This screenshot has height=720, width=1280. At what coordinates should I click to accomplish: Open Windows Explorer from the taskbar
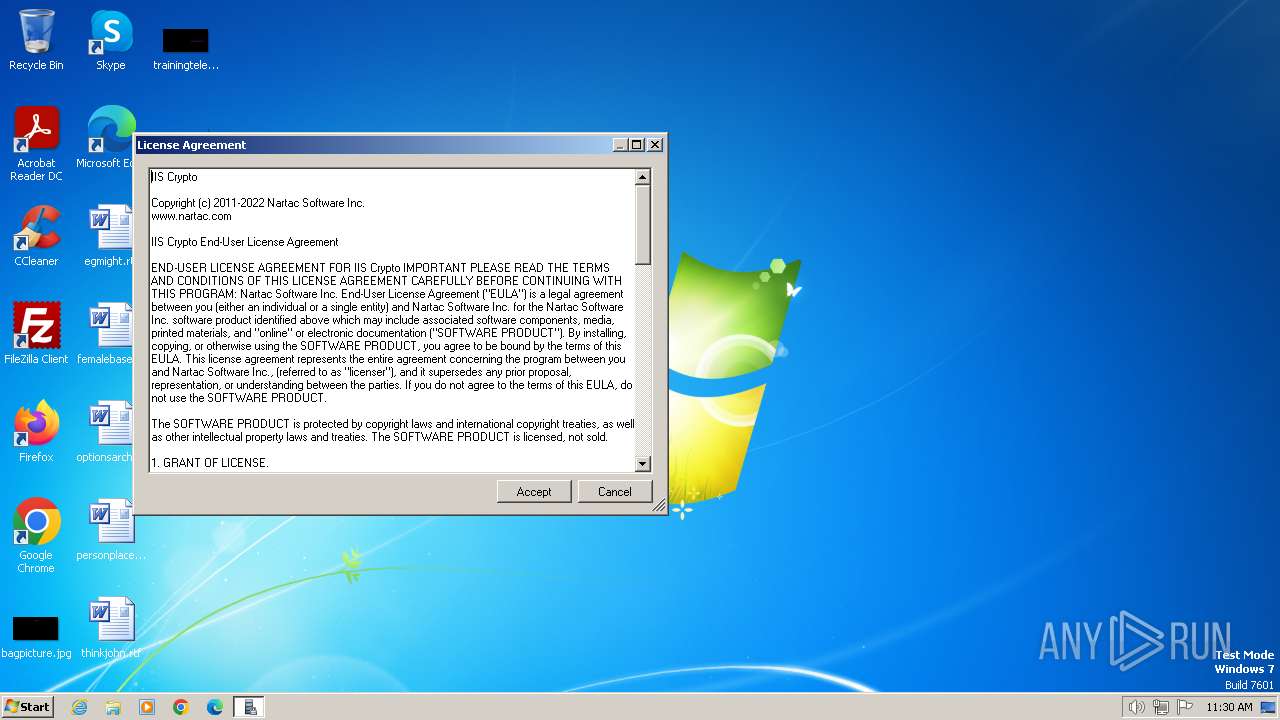113,707
